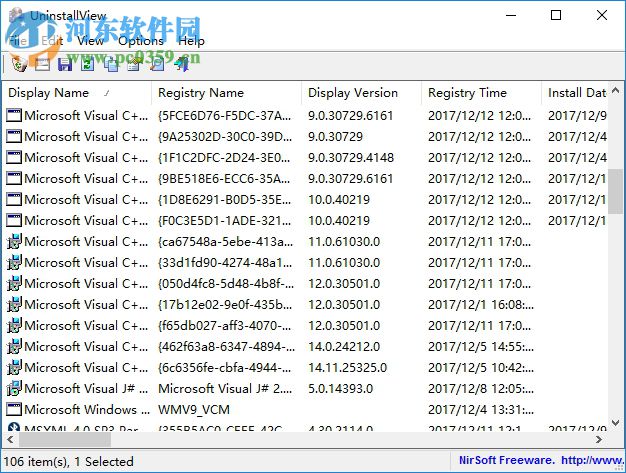Click the installer icon for registry {33d1fd90-4274-48a1...
This screenshot has height=473, width=626.
click(x=14, y=263)
